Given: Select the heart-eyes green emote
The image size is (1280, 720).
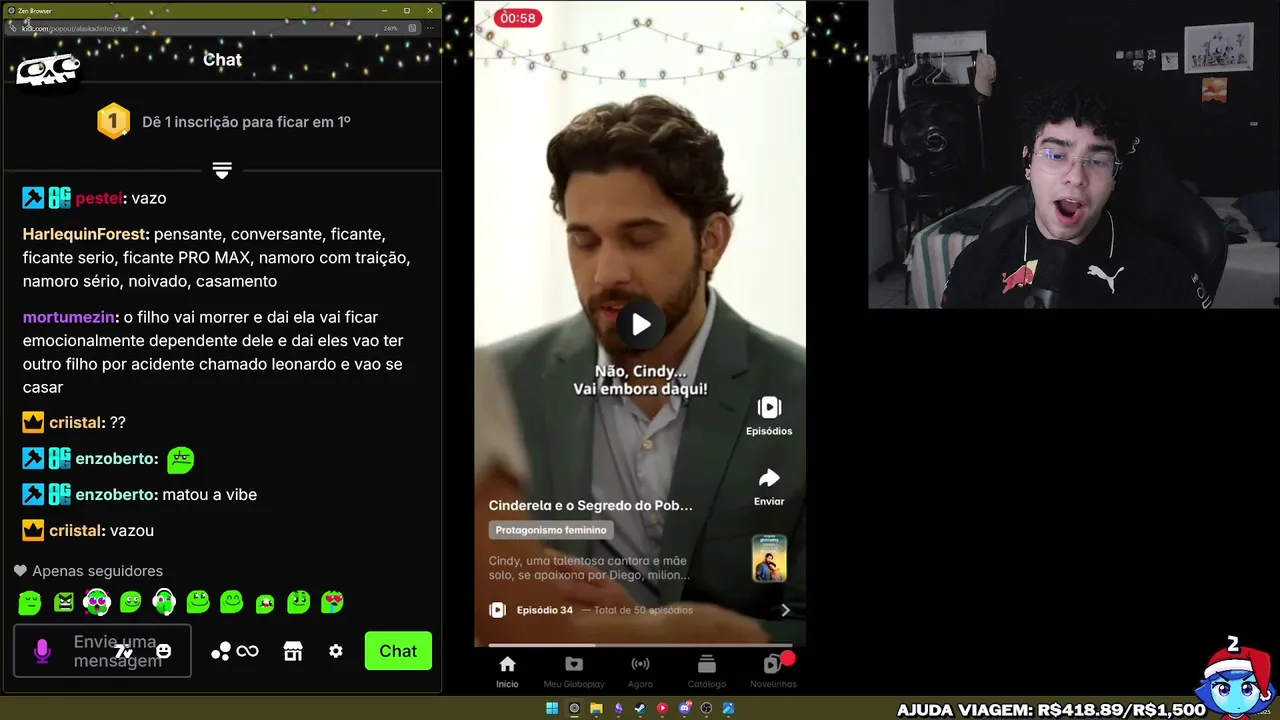Looking at the screenshot, I should (x=332, y=602).
